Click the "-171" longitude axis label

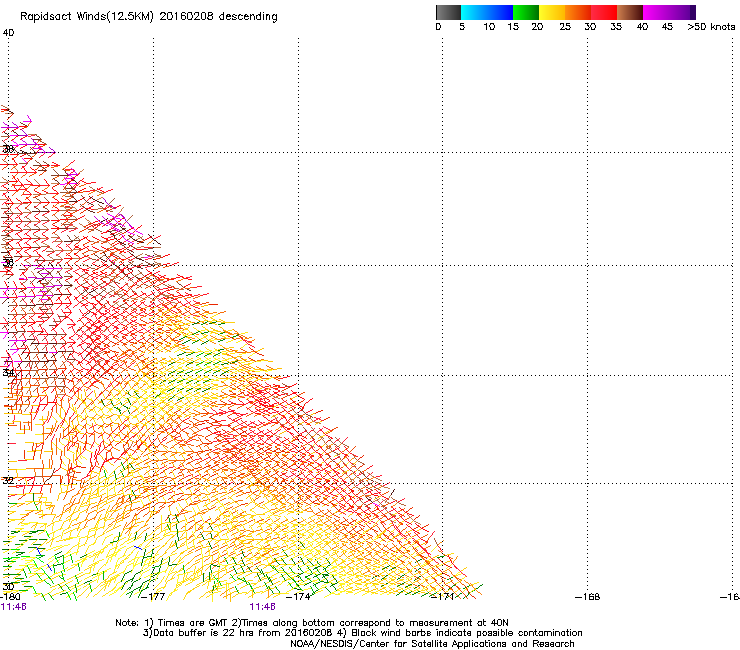[443, 597]
